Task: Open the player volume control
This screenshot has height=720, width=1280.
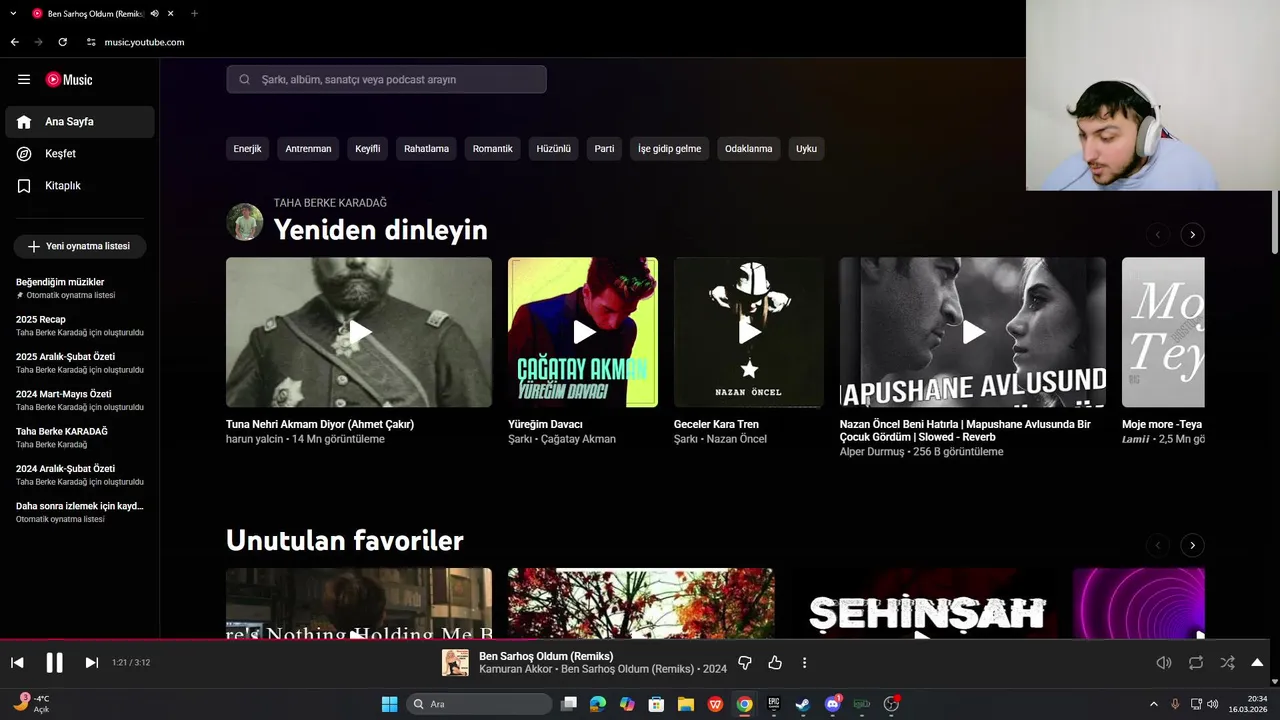Action: coord(1164,662)
